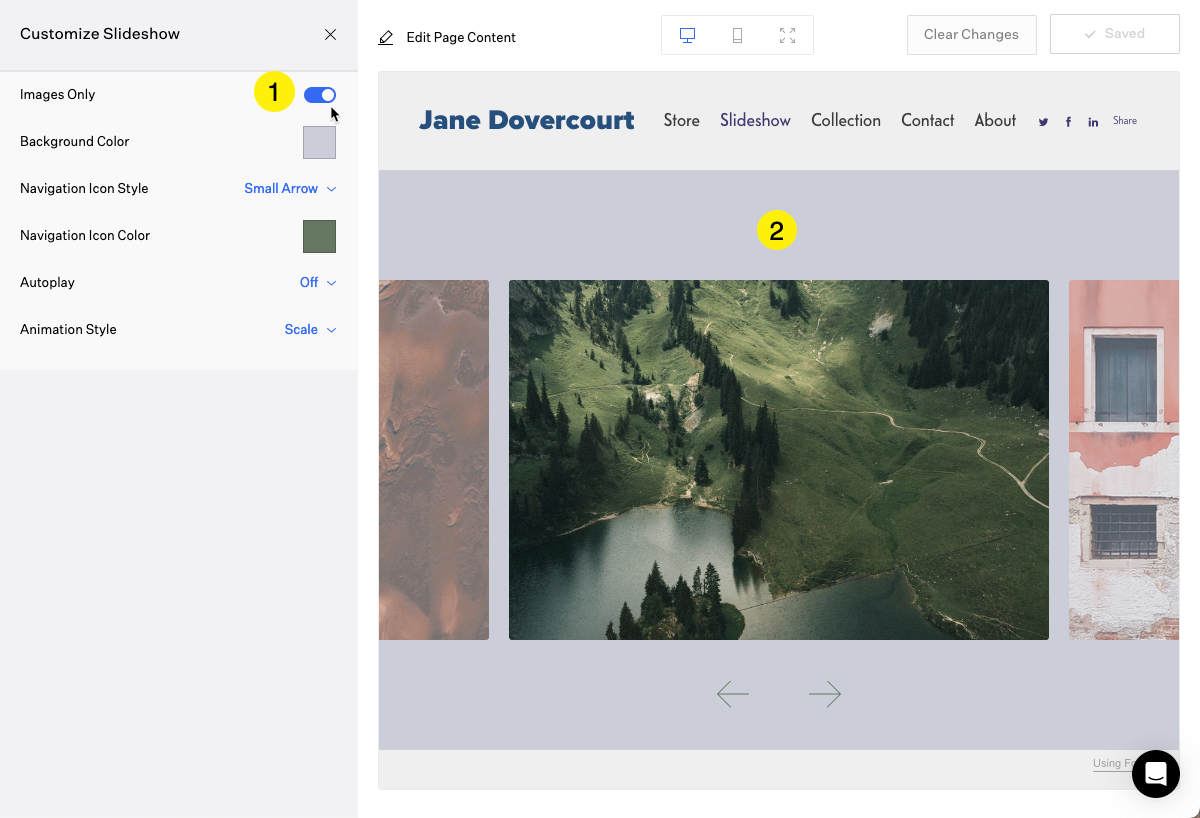Toggle the Images Only switch
1200x818 pixels.
(320, 95)
